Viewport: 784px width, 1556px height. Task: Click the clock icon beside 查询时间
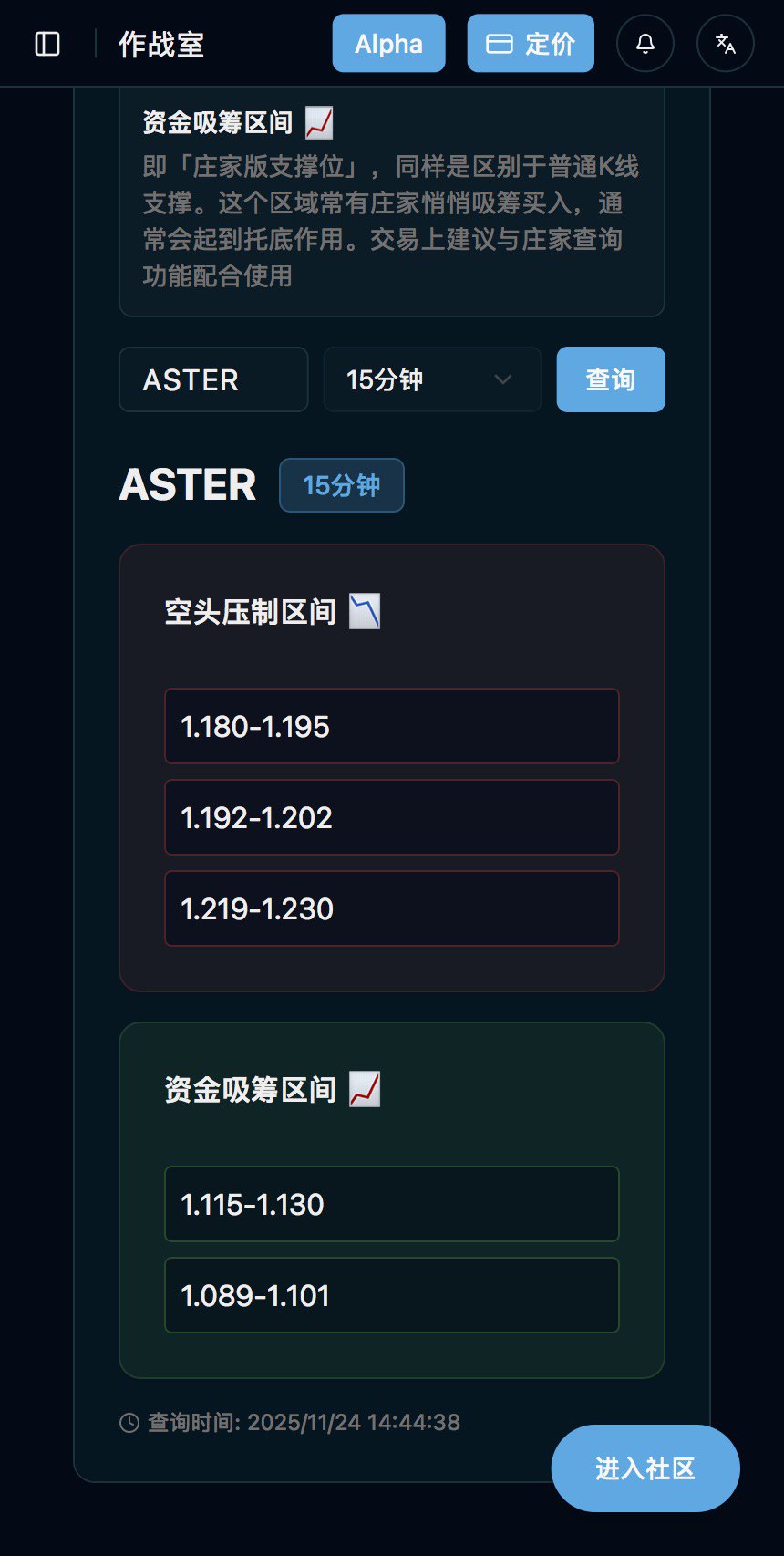[129, 1423]
